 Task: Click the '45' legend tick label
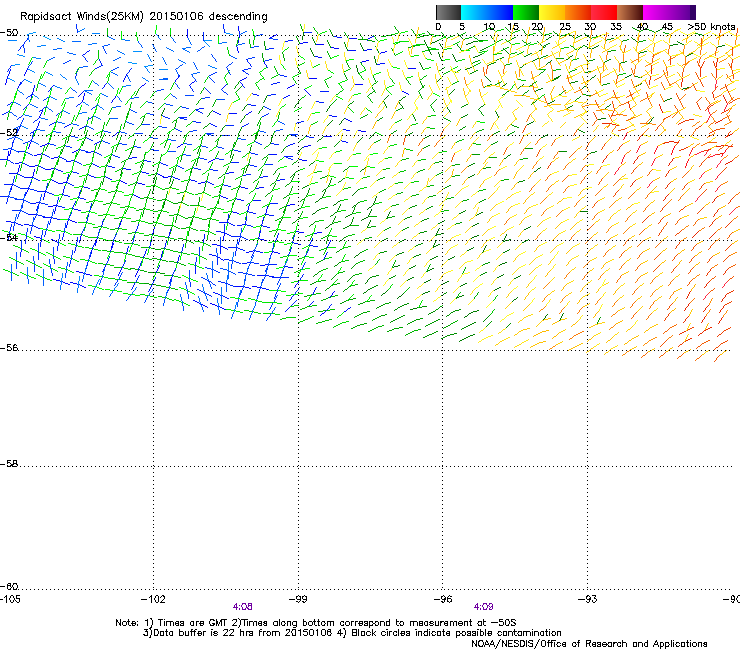667,26
